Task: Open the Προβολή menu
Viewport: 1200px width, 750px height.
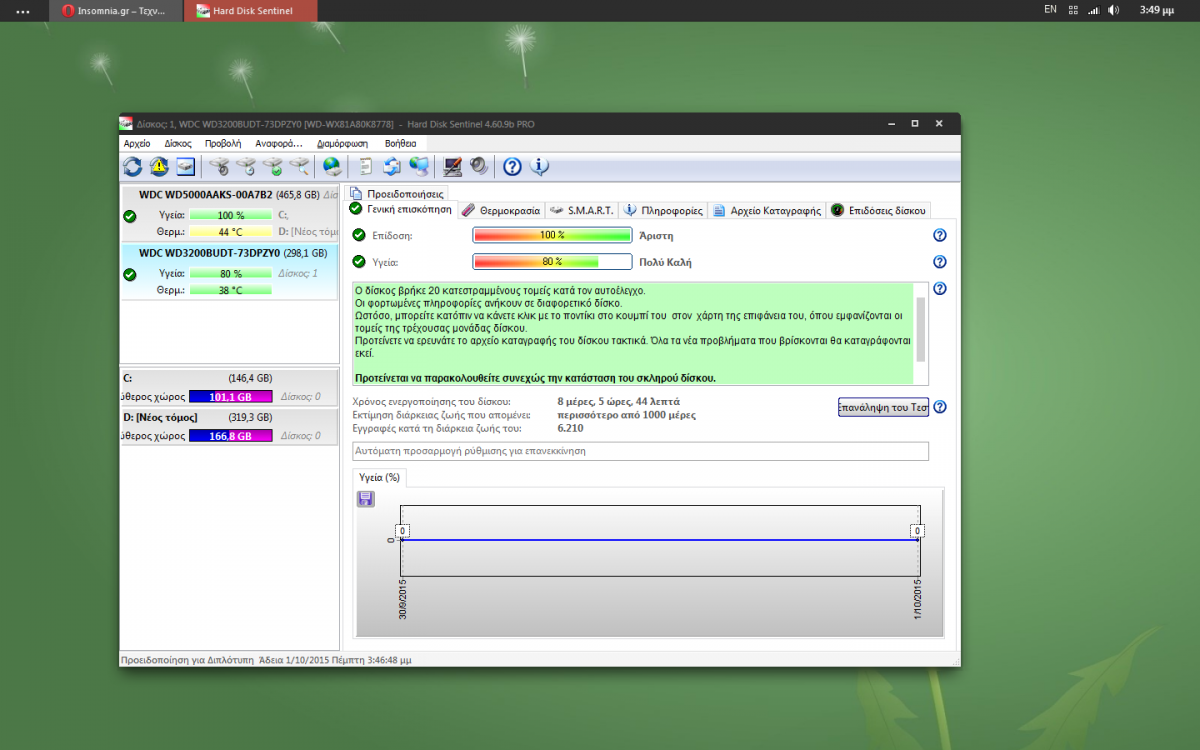Action: click(223, 144)
